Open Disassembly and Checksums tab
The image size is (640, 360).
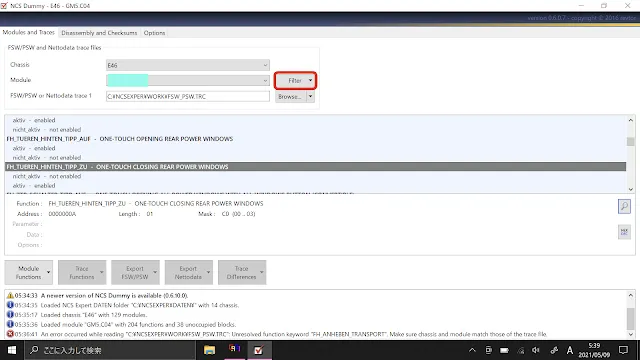99,33
